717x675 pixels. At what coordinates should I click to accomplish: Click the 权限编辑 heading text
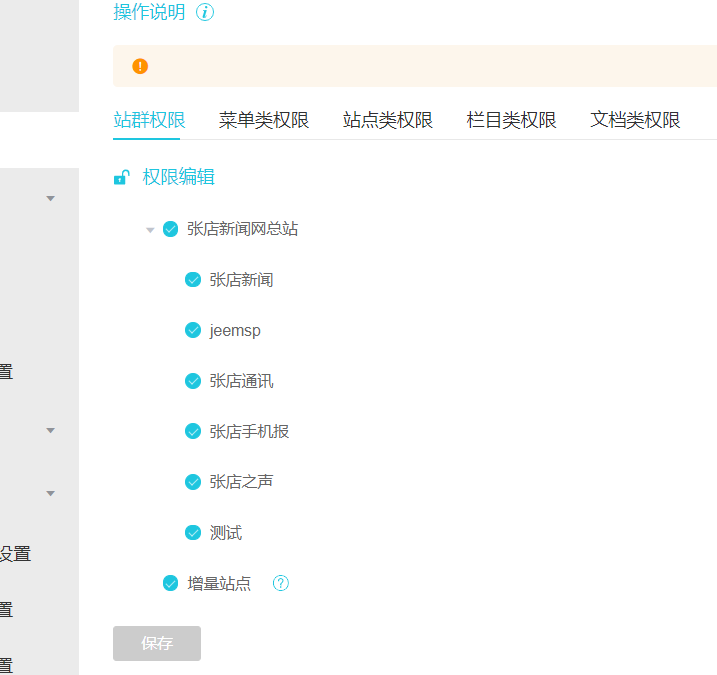178,177
